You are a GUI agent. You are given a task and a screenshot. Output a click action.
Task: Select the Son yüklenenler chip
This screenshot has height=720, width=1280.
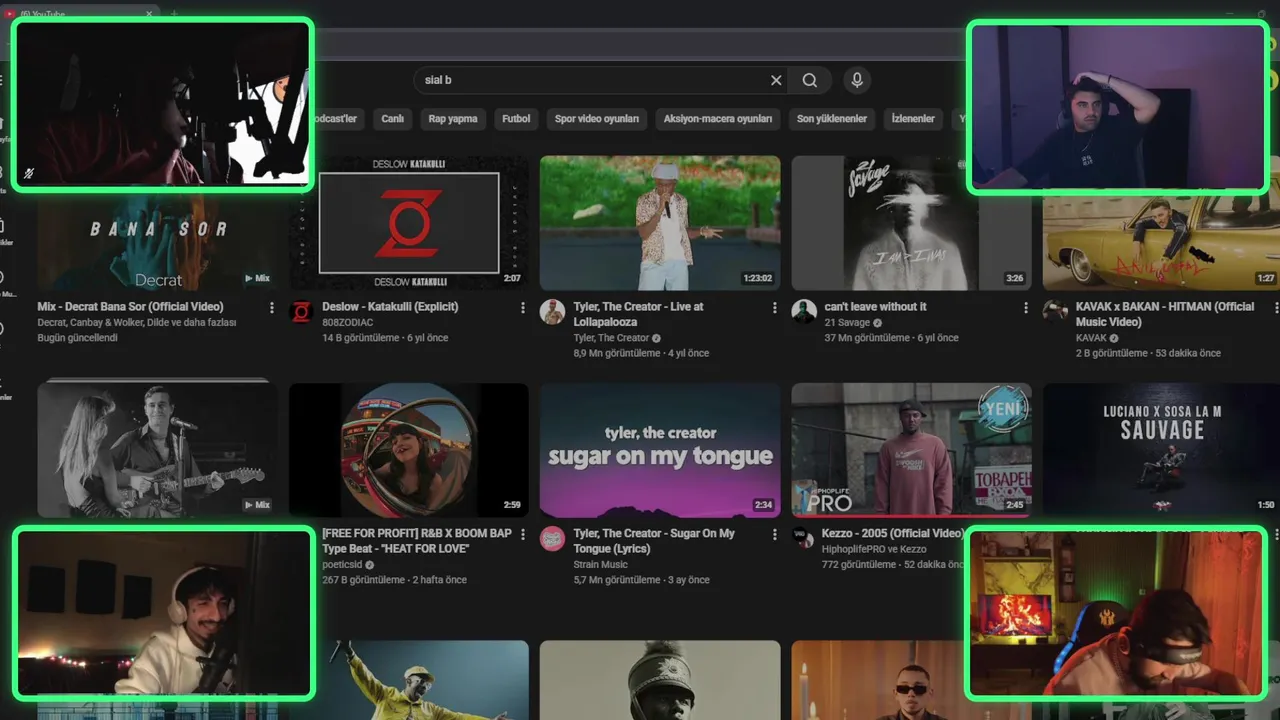(x=832, y=119)
